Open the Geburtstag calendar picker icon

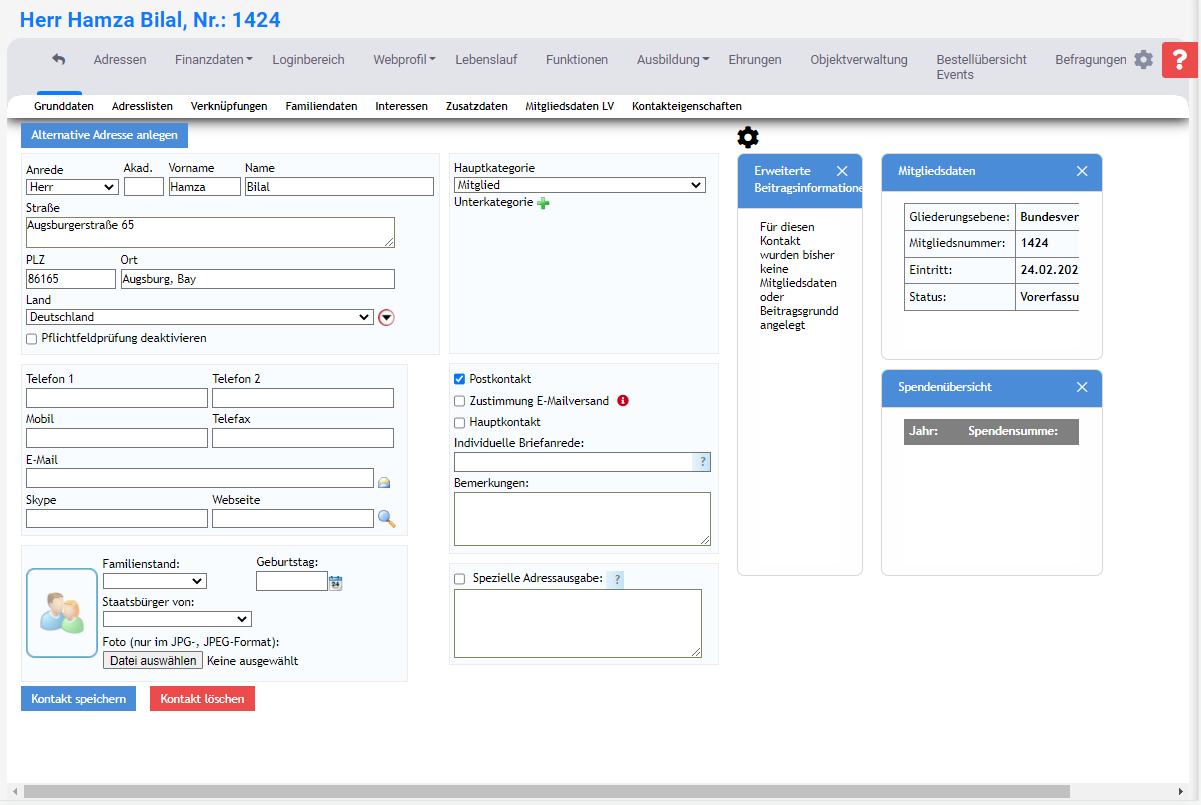(x=336, y=583)
